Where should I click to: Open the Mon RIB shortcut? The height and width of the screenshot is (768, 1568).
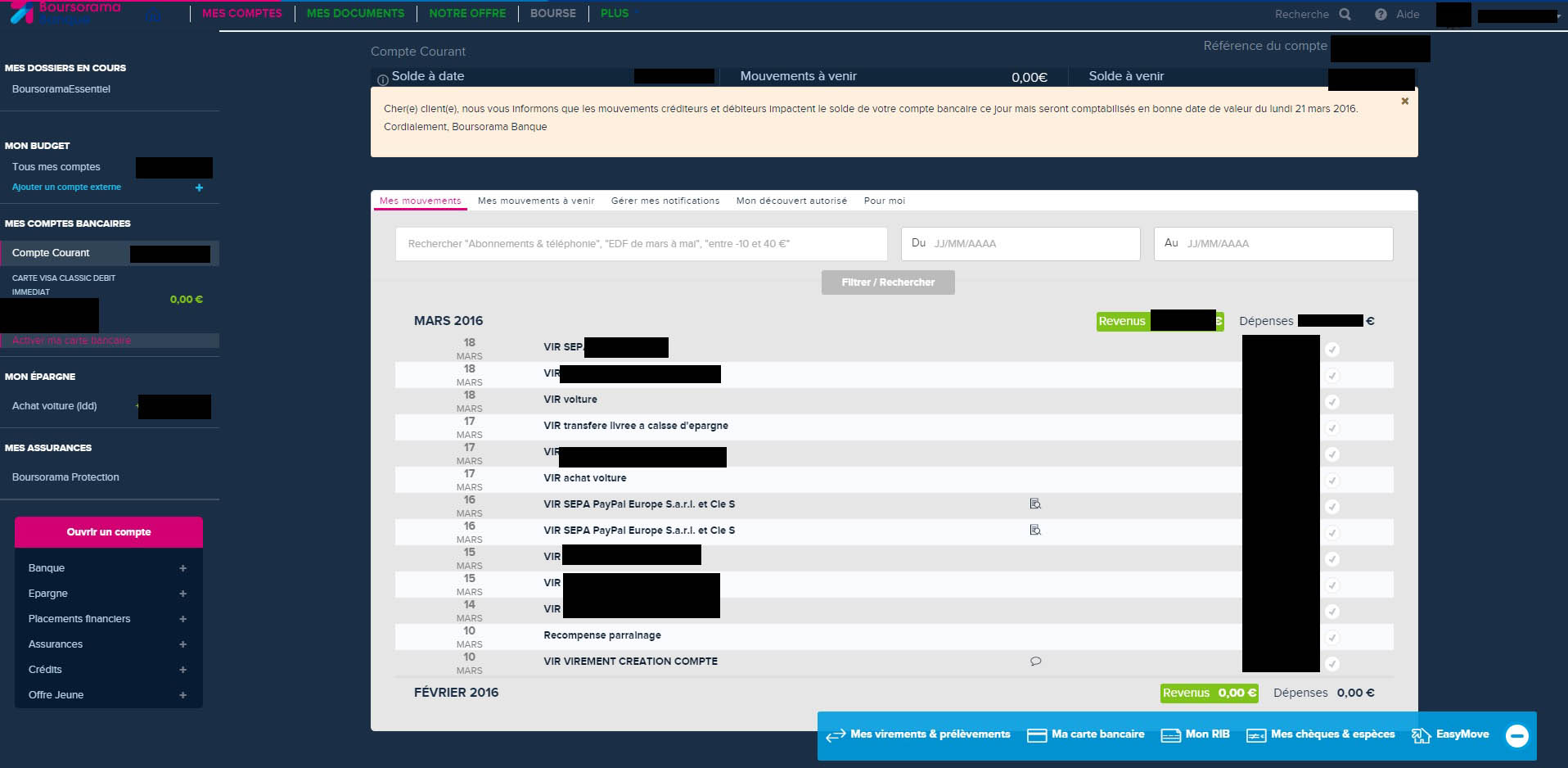coord(1196,734)
